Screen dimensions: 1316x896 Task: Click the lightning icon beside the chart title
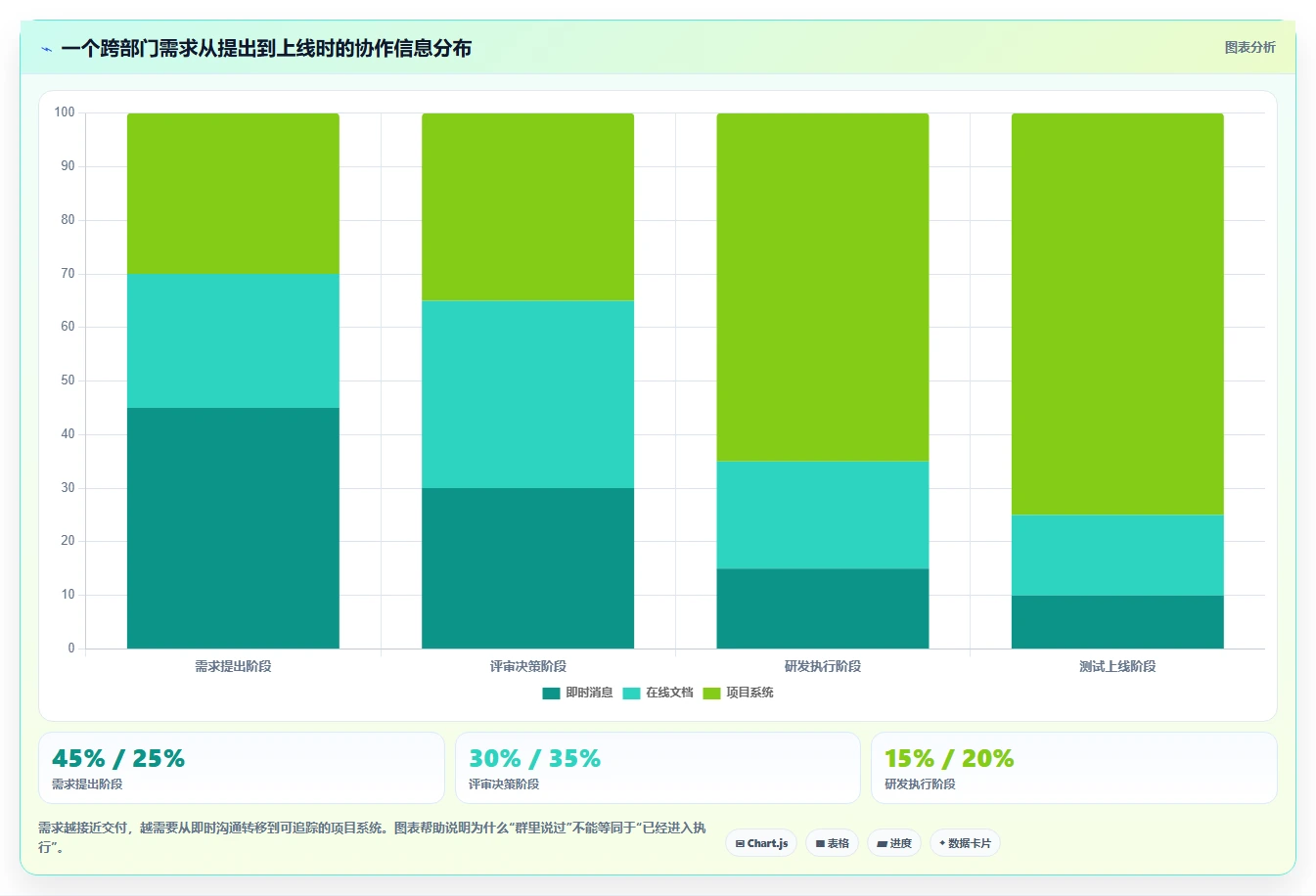point(46,49)
